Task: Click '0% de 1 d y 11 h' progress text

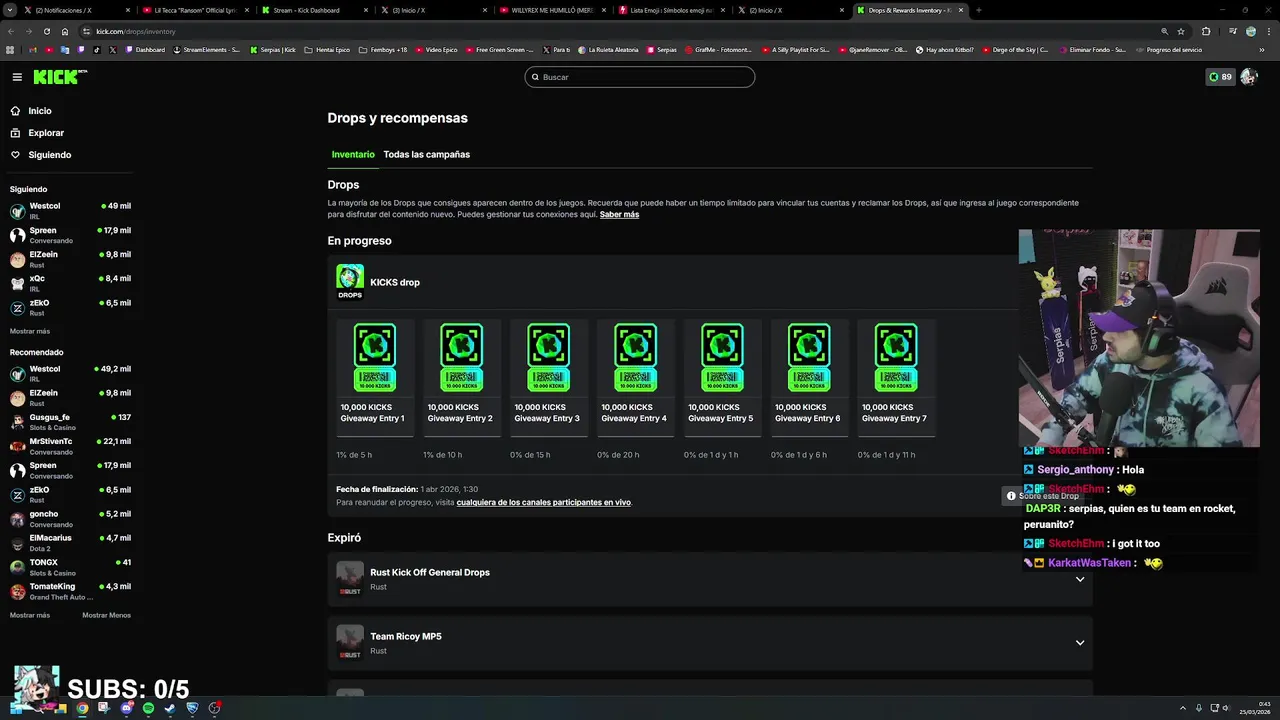Action: click(x=886, y=455)
